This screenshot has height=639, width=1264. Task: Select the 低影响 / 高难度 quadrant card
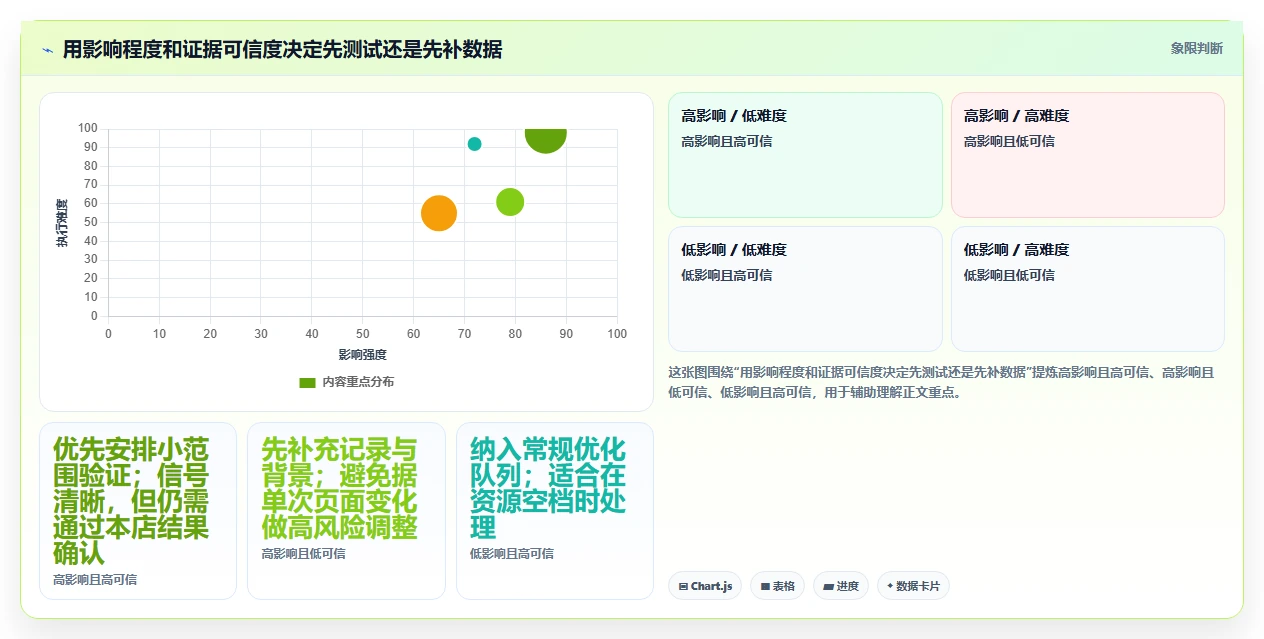tap(1088, 289)
